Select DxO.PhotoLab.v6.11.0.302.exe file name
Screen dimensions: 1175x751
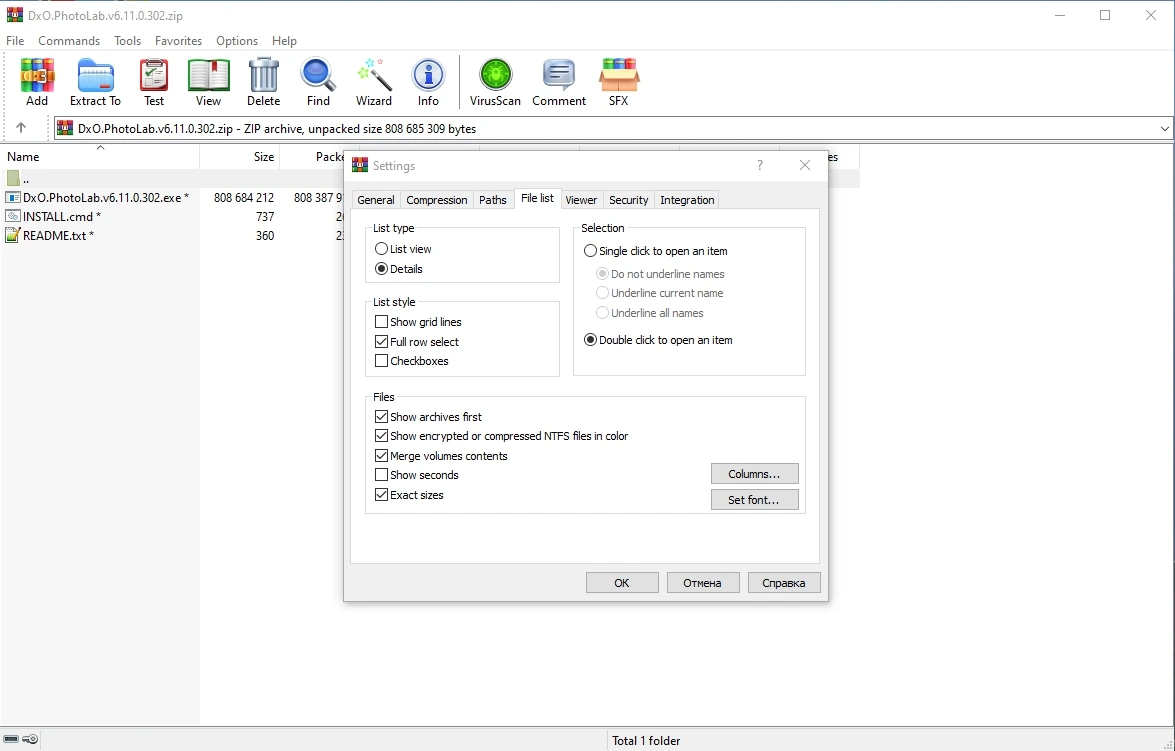[106, 198]
